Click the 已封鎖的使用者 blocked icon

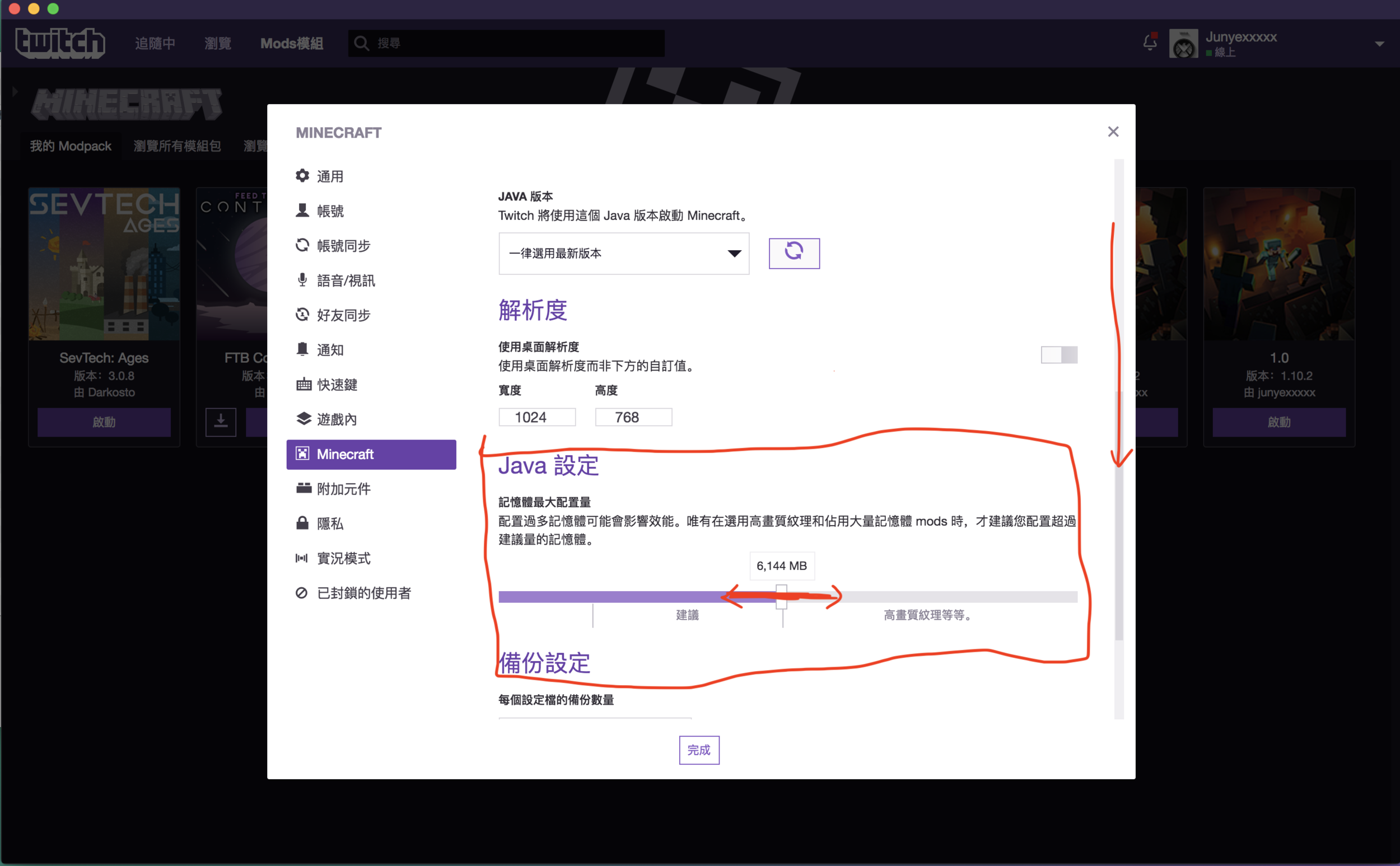pyautogui.click(x=302, y=593)
